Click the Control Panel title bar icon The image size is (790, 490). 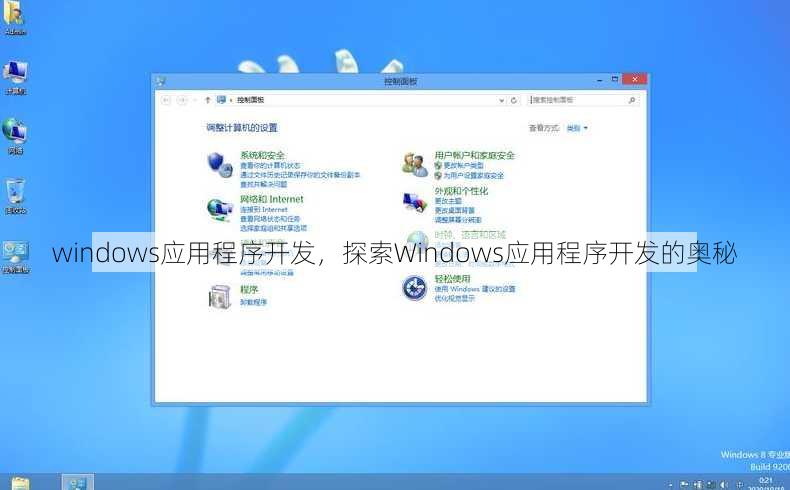pos(161,81)
